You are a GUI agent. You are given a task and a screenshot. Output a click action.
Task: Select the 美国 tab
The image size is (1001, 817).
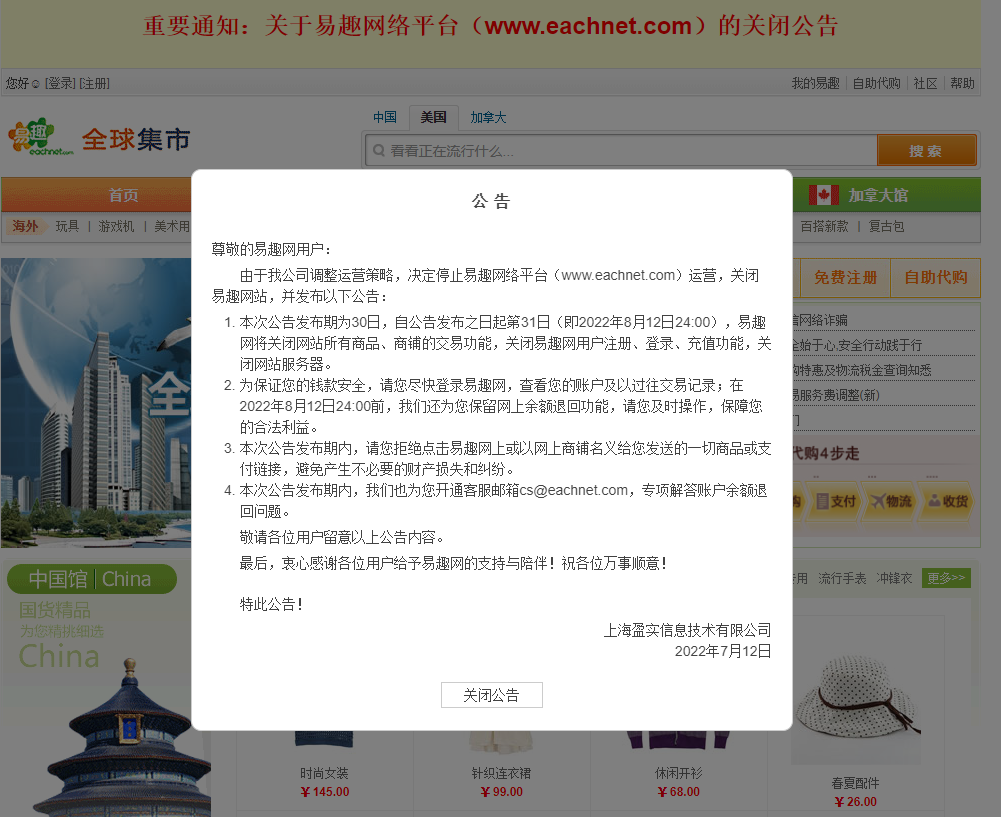pos(433,117)
